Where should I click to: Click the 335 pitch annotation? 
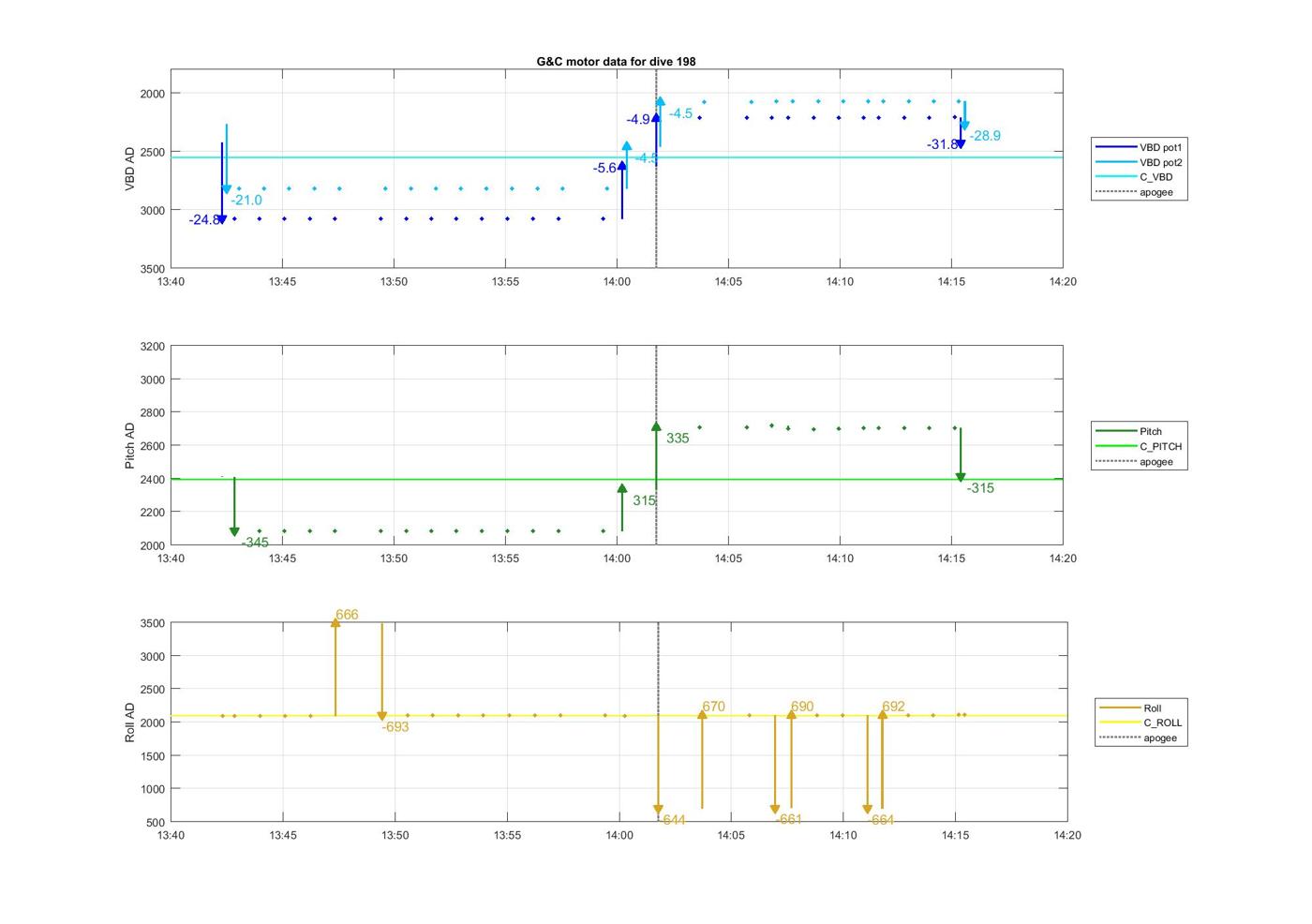point(678,439)
